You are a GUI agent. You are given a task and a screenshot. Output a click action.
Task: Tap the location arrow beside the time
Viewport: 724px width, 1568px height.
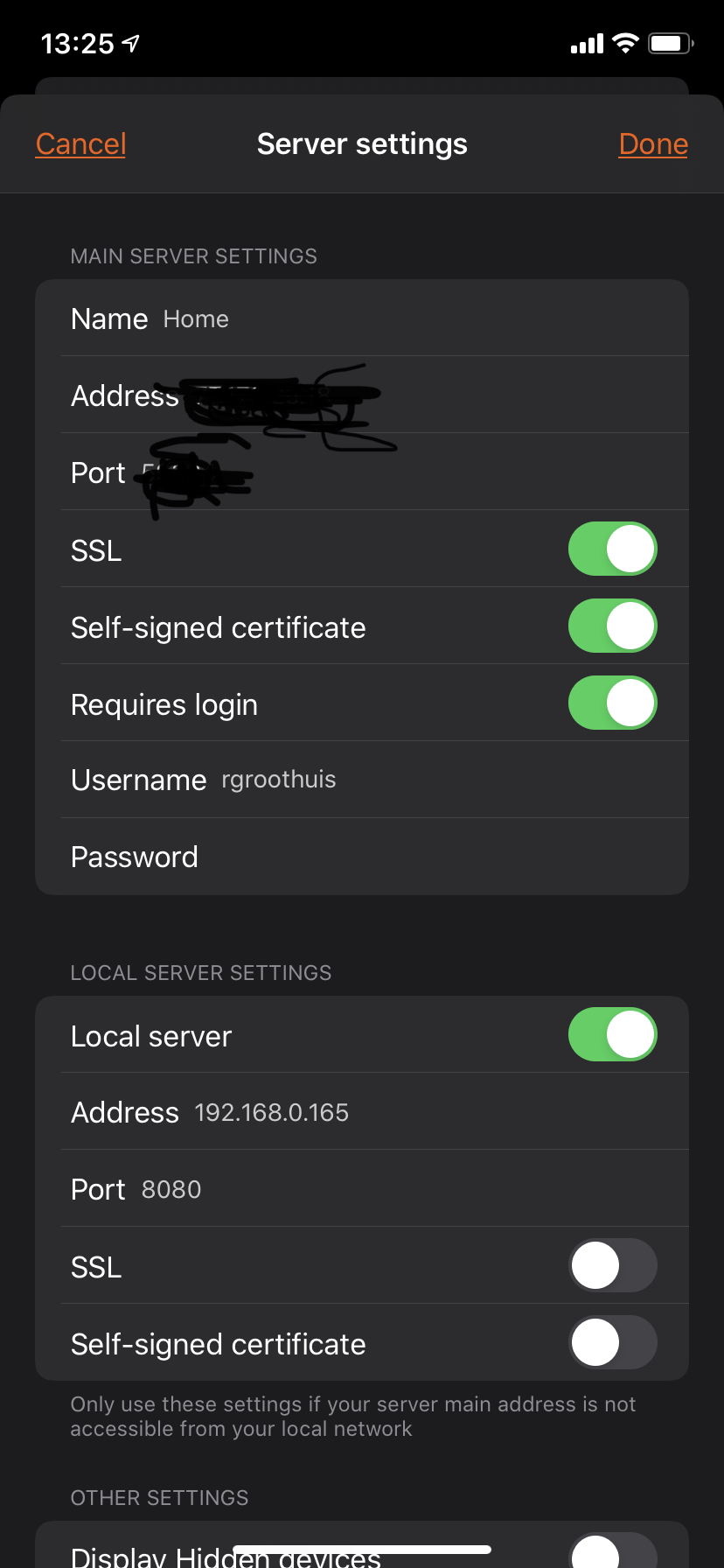[130, 43]
